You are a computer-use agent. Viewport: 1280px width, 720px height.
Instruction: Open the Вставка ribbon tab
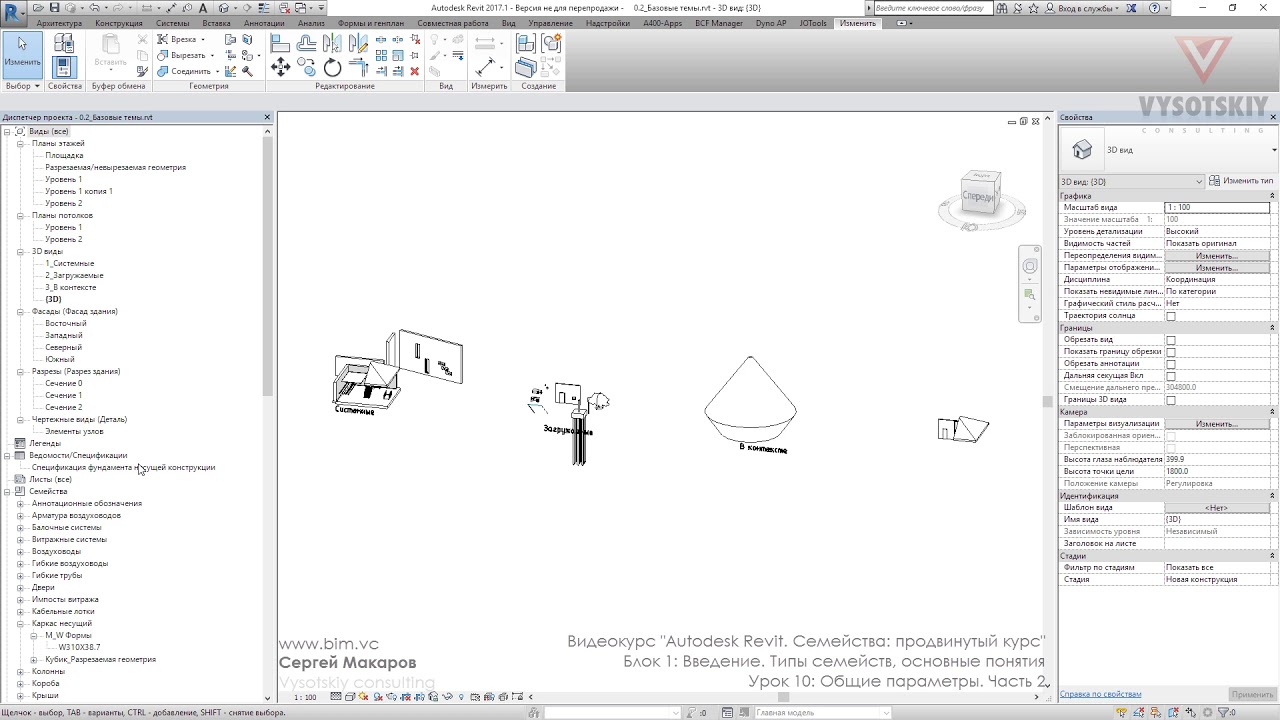[216, 23]
